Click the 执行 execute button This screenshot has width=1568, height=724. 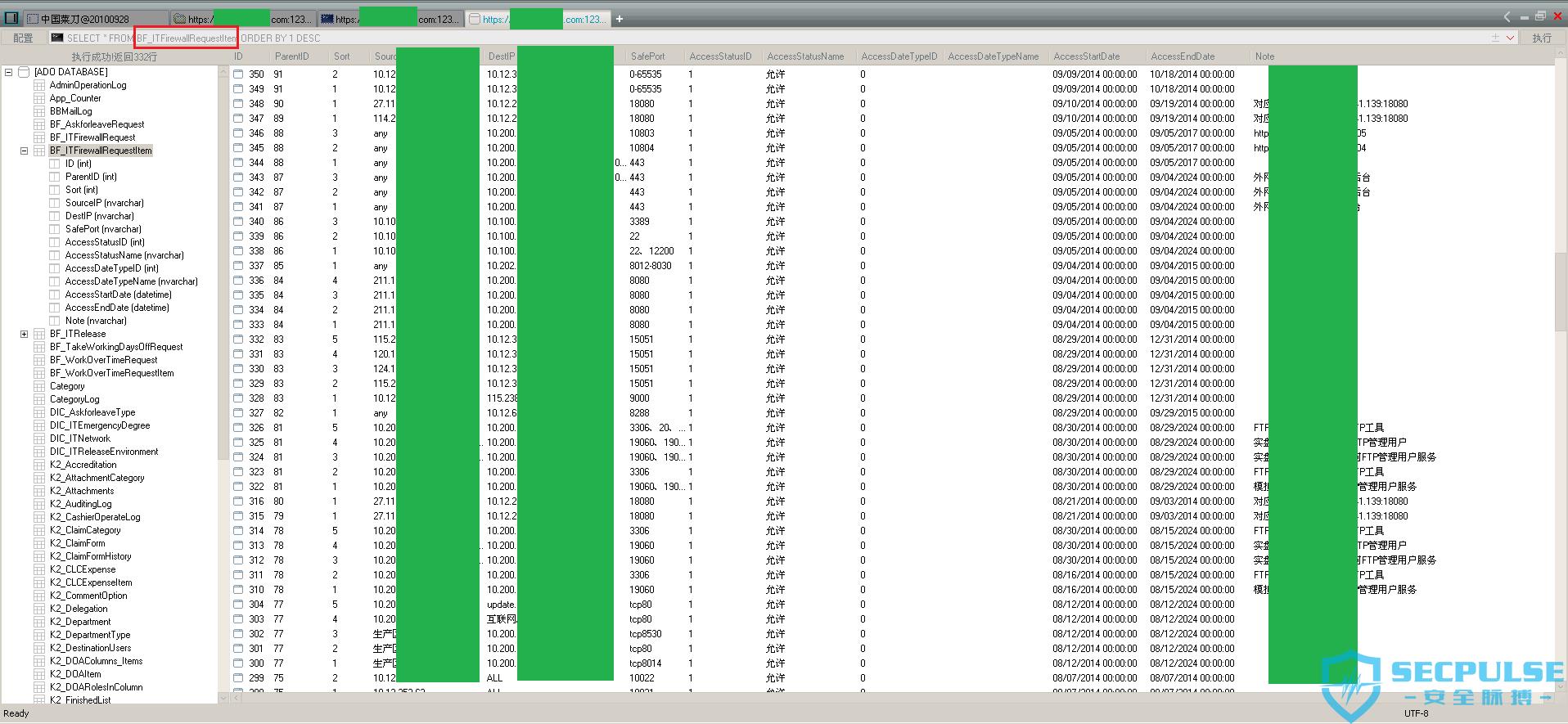tap(1542, 38)
